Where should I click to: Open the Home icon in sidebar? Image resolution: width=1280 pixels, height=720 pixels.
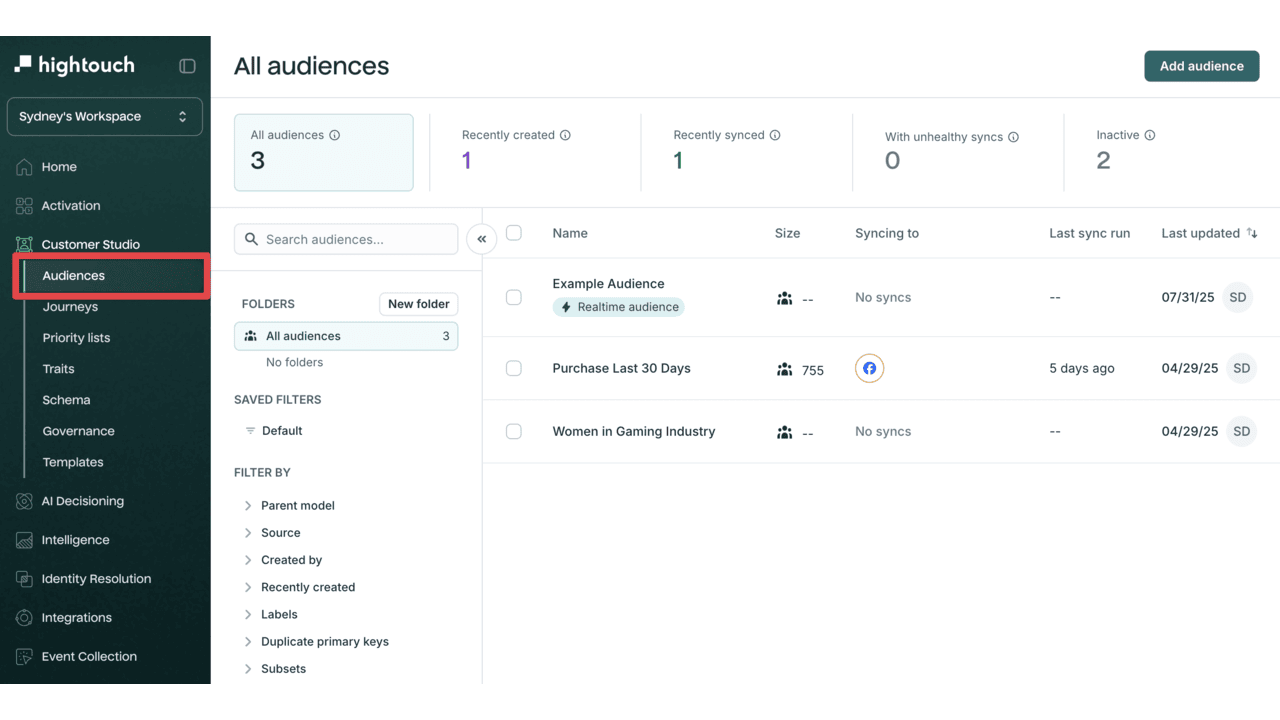click(x=24, y=167)
